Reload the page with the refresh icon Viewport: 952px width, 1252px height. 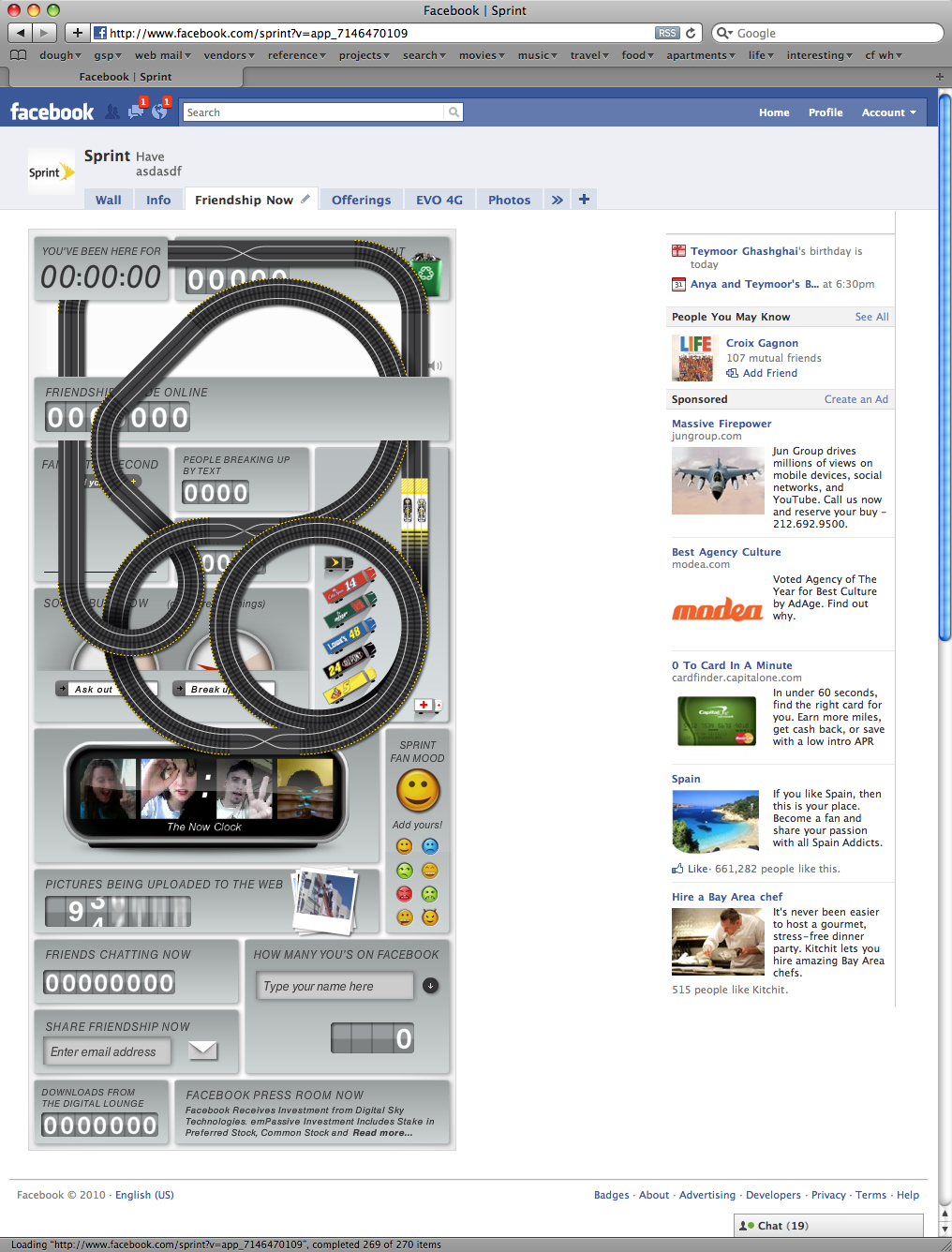coord(691,33)
